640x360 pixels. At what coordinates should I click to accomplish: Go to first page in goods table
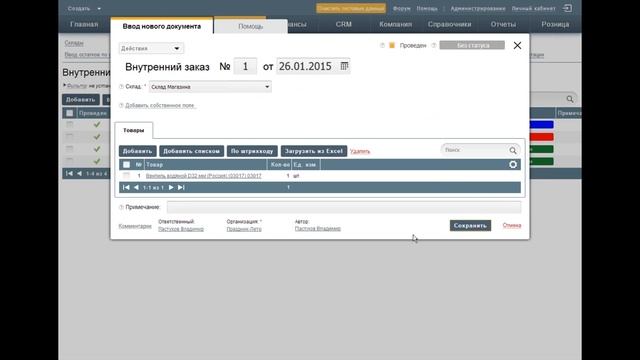(x=126, y=187)
